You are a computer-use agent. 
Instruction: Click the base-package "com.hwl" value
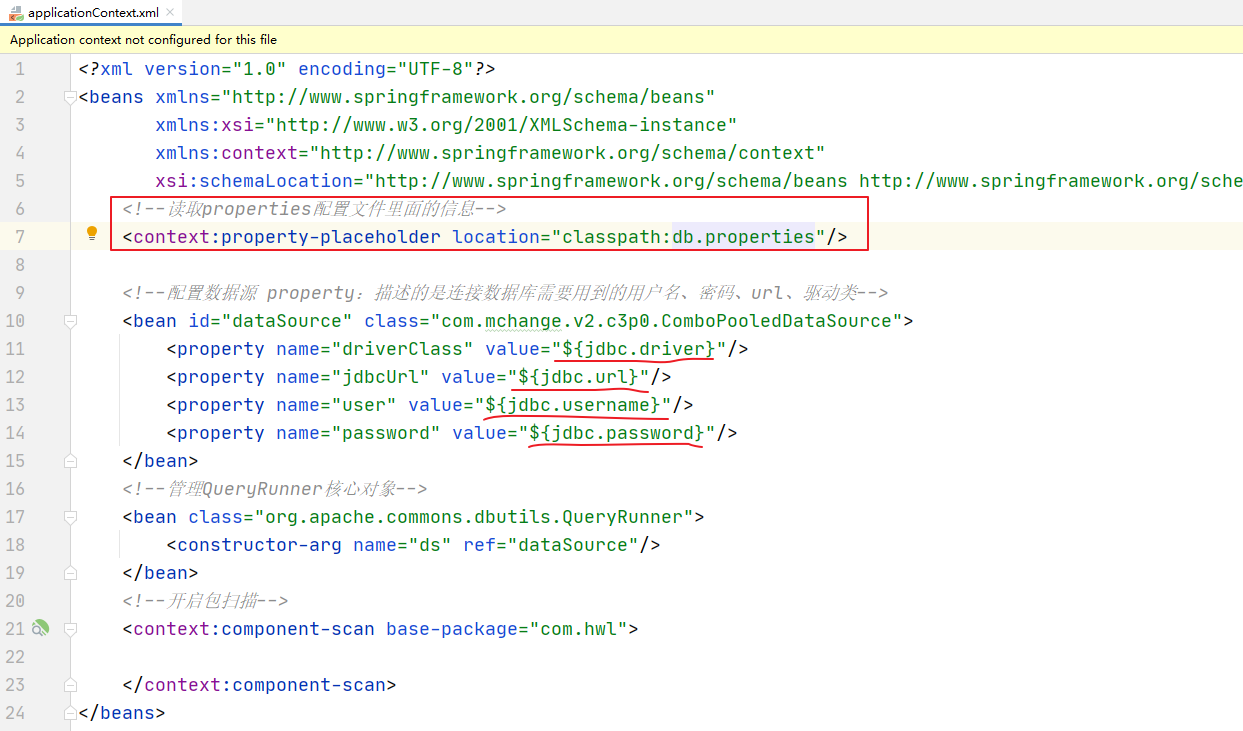point(578,629)
